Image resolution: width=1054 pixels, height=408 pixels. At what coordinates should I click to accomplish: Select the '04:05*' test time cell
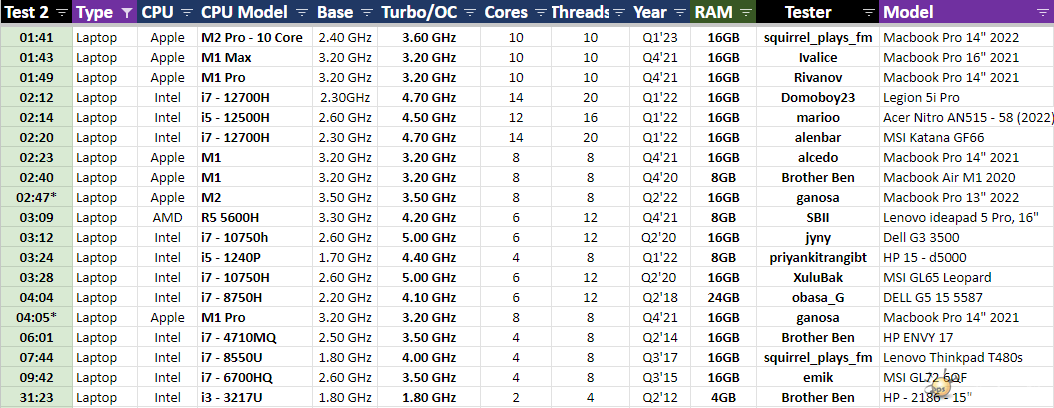coord(36,317)
